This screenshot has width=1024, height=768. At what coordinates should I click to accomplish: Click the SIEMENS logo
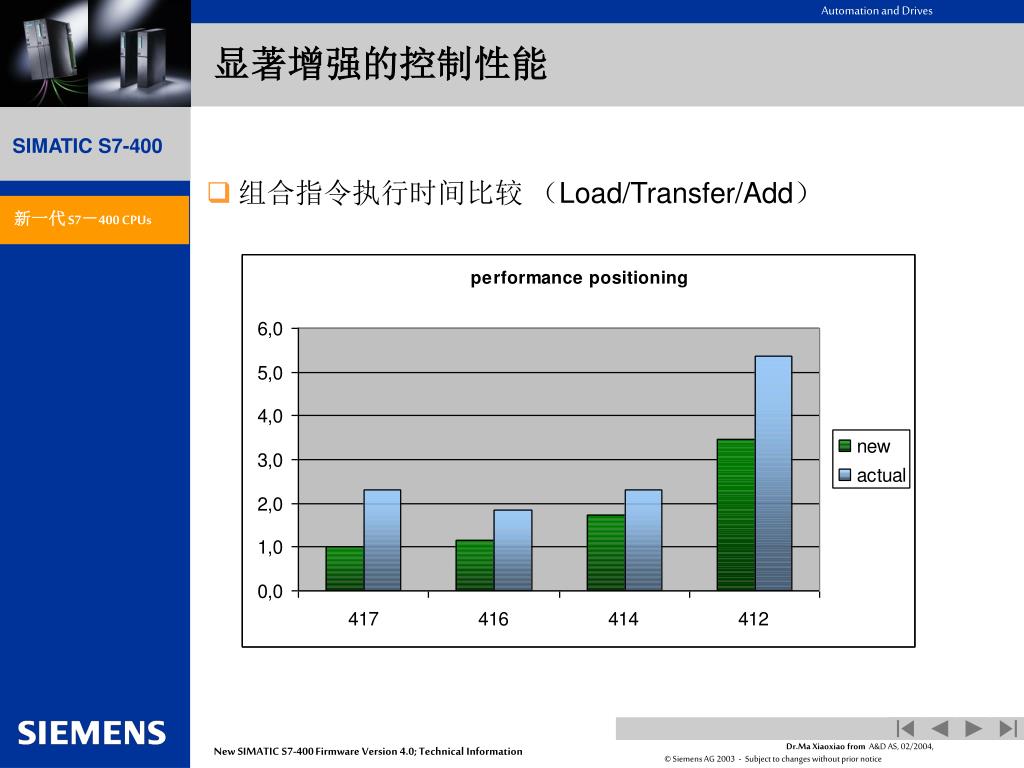tap(92, 733)
